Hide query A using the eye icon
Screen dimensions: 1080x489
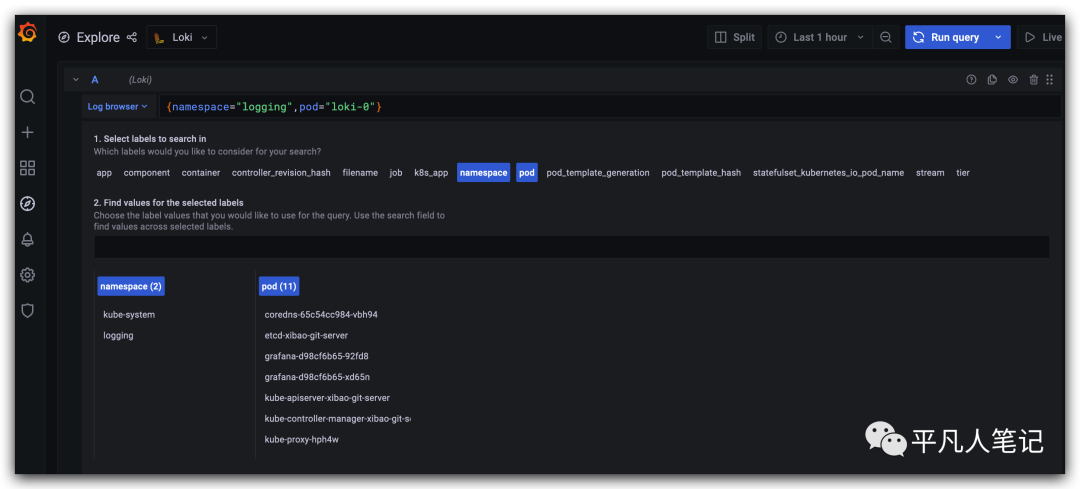click(x=1013, y=80)
